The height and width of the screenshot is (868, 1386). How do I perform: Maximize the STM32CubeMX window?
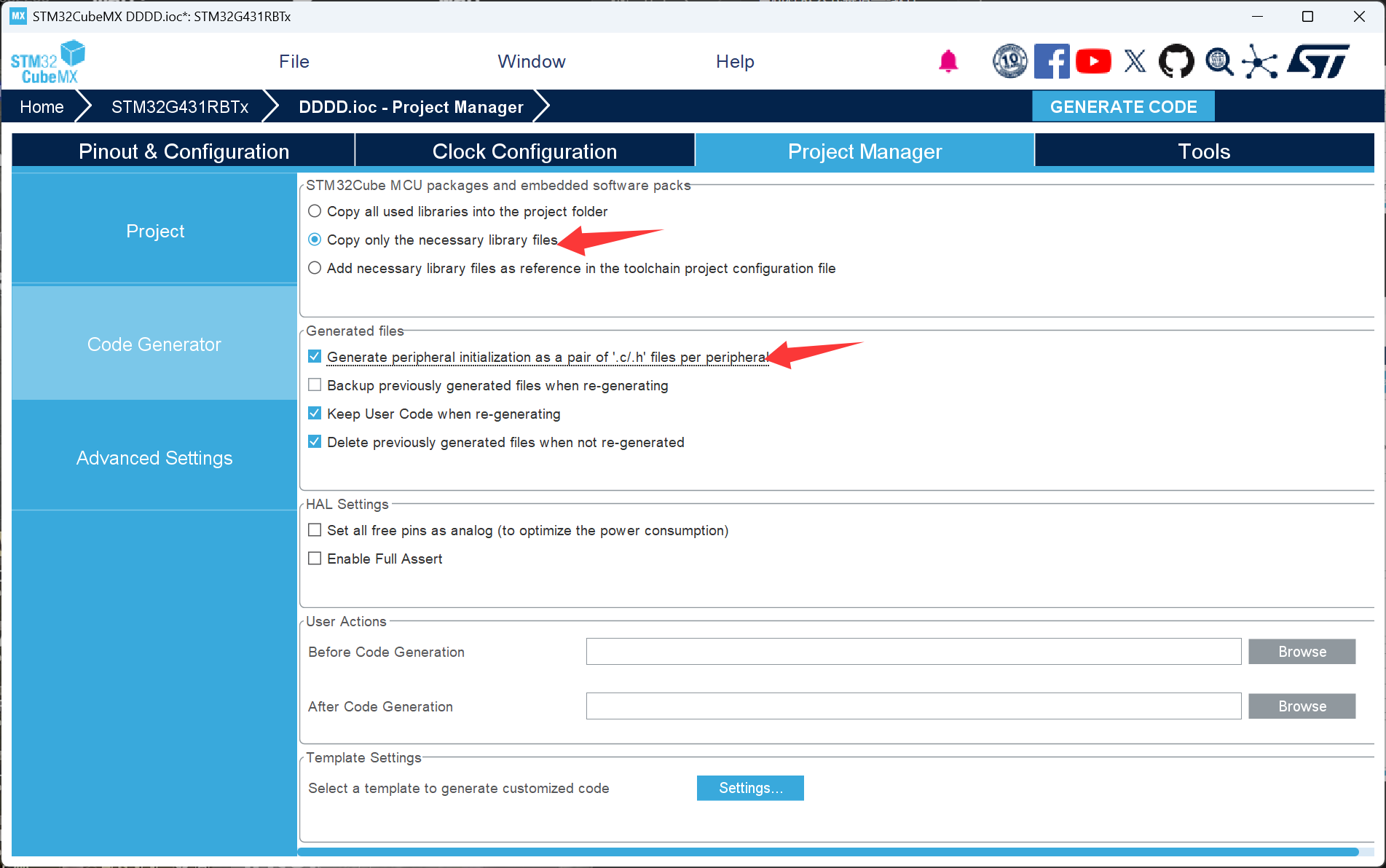click(x=1307, y=16)
